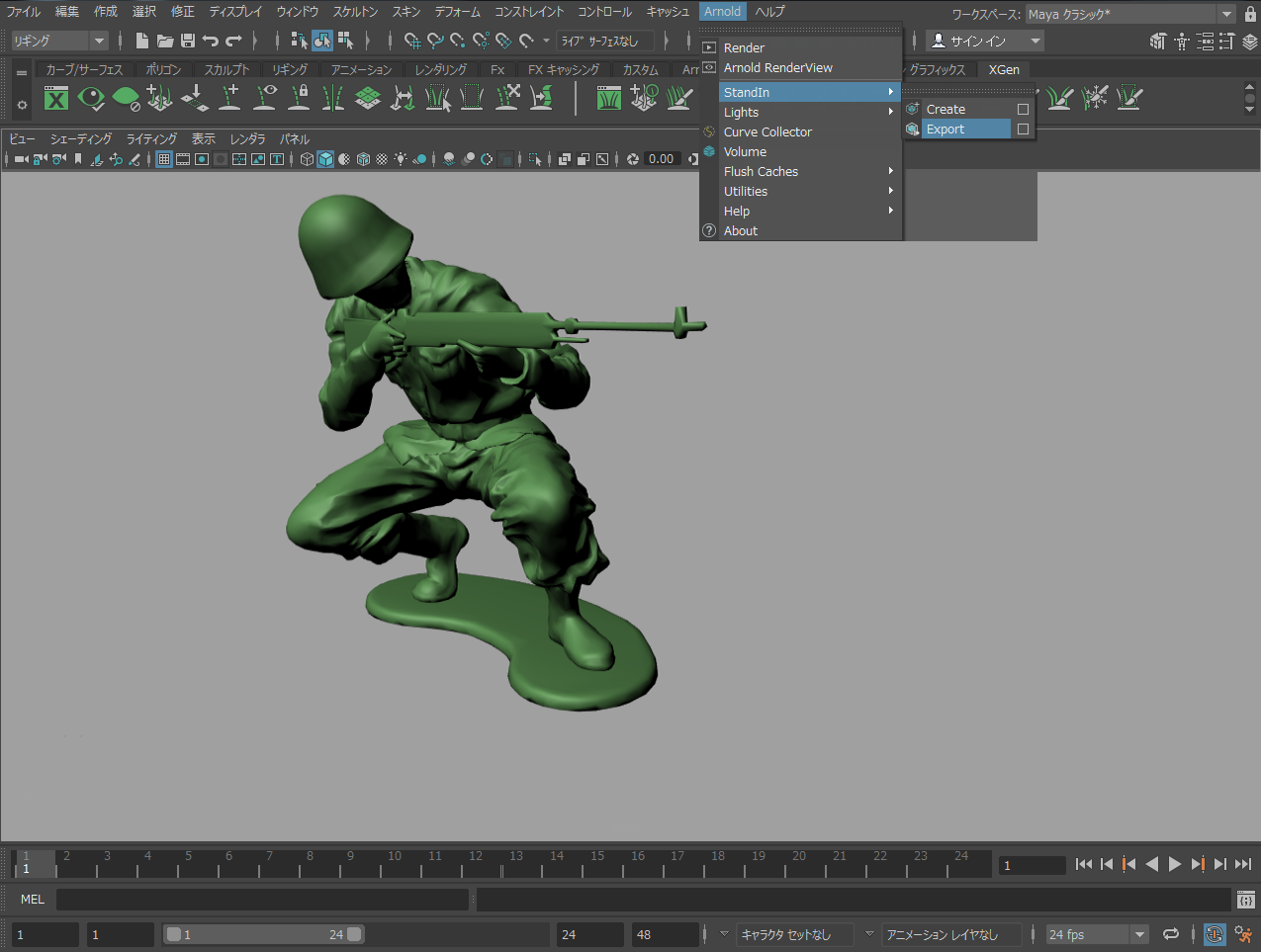Screen dimensions: 1261x952
Task: Choose Arnold RenderView from the menu
Action: [777, 68]
